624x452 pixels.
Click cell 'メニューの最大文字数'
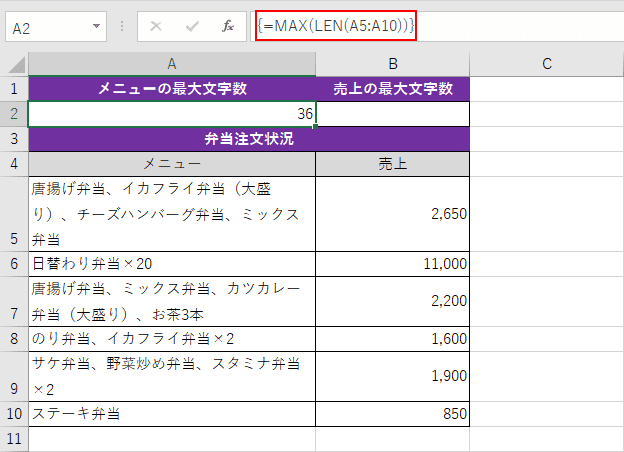point(172,89)
